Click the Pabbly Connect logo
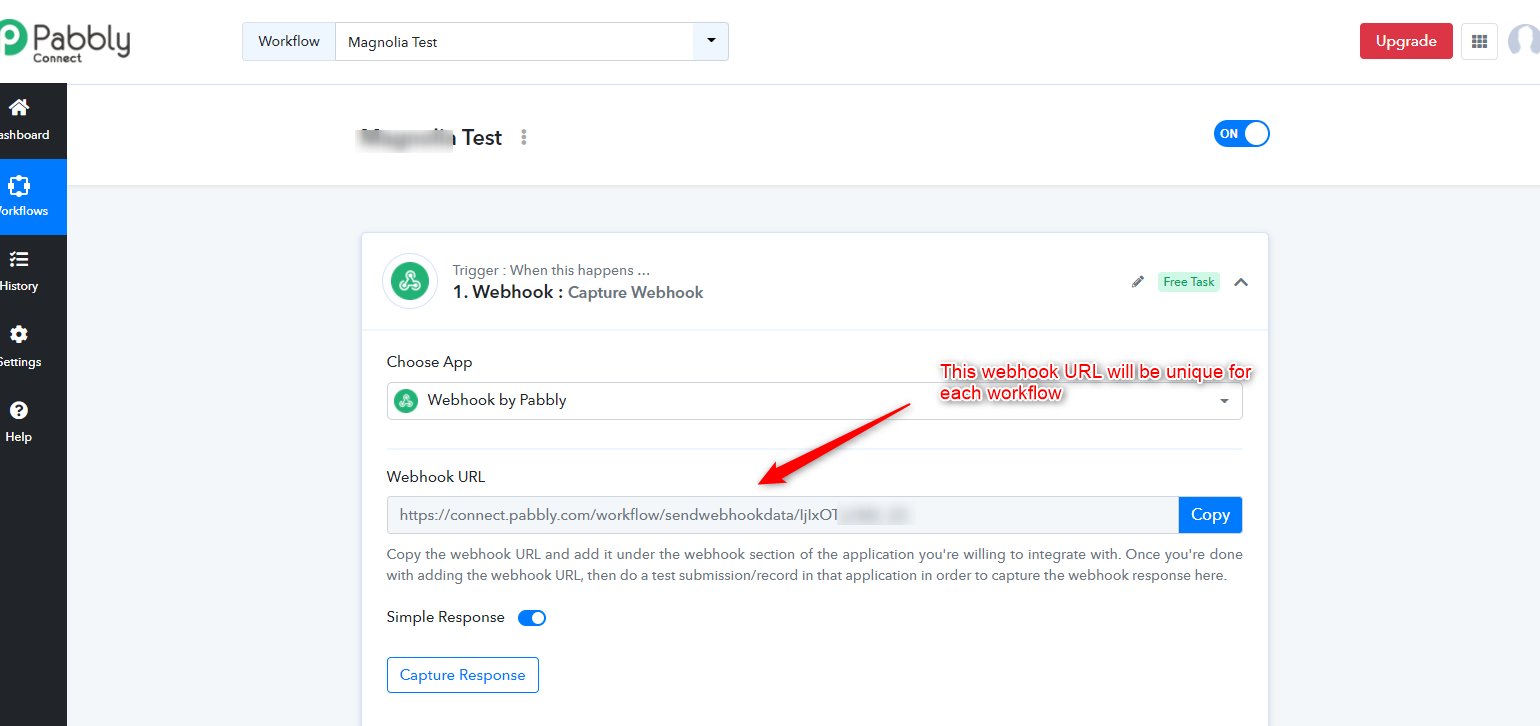Screen dimensions: 1540x726 [66, 41]
